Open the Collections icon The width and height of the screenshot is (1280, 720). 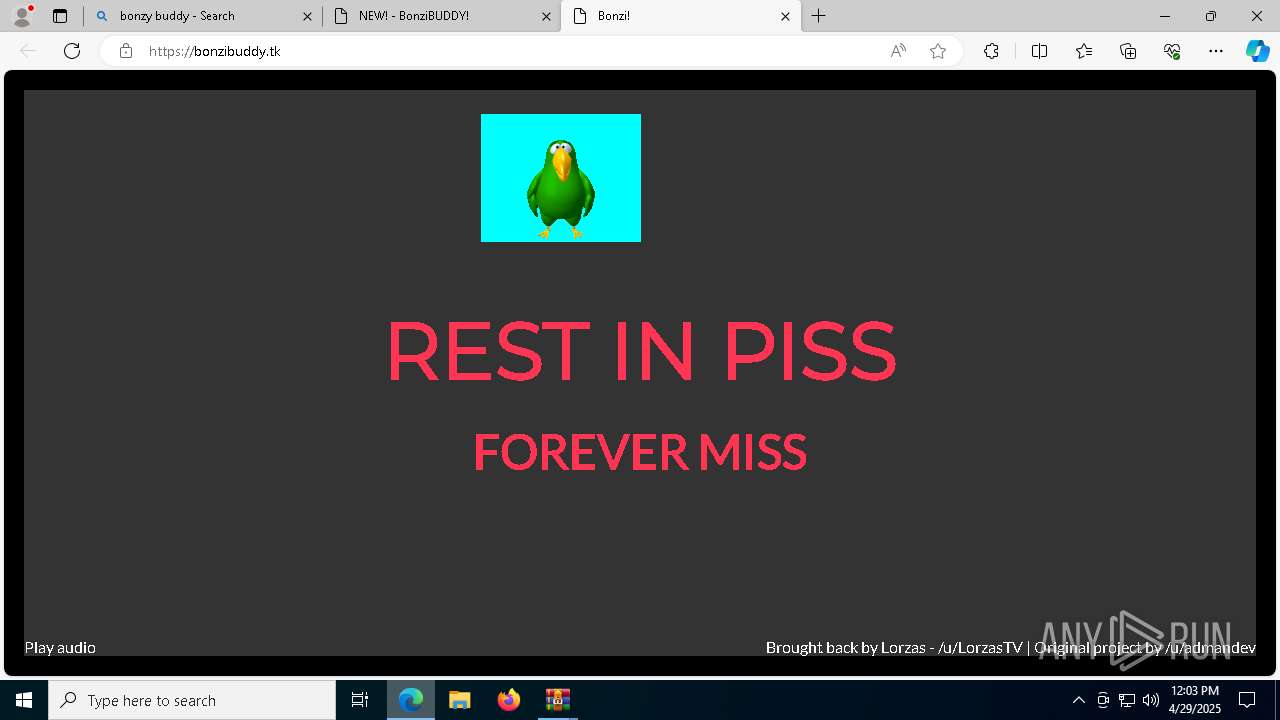(1128, 51)
